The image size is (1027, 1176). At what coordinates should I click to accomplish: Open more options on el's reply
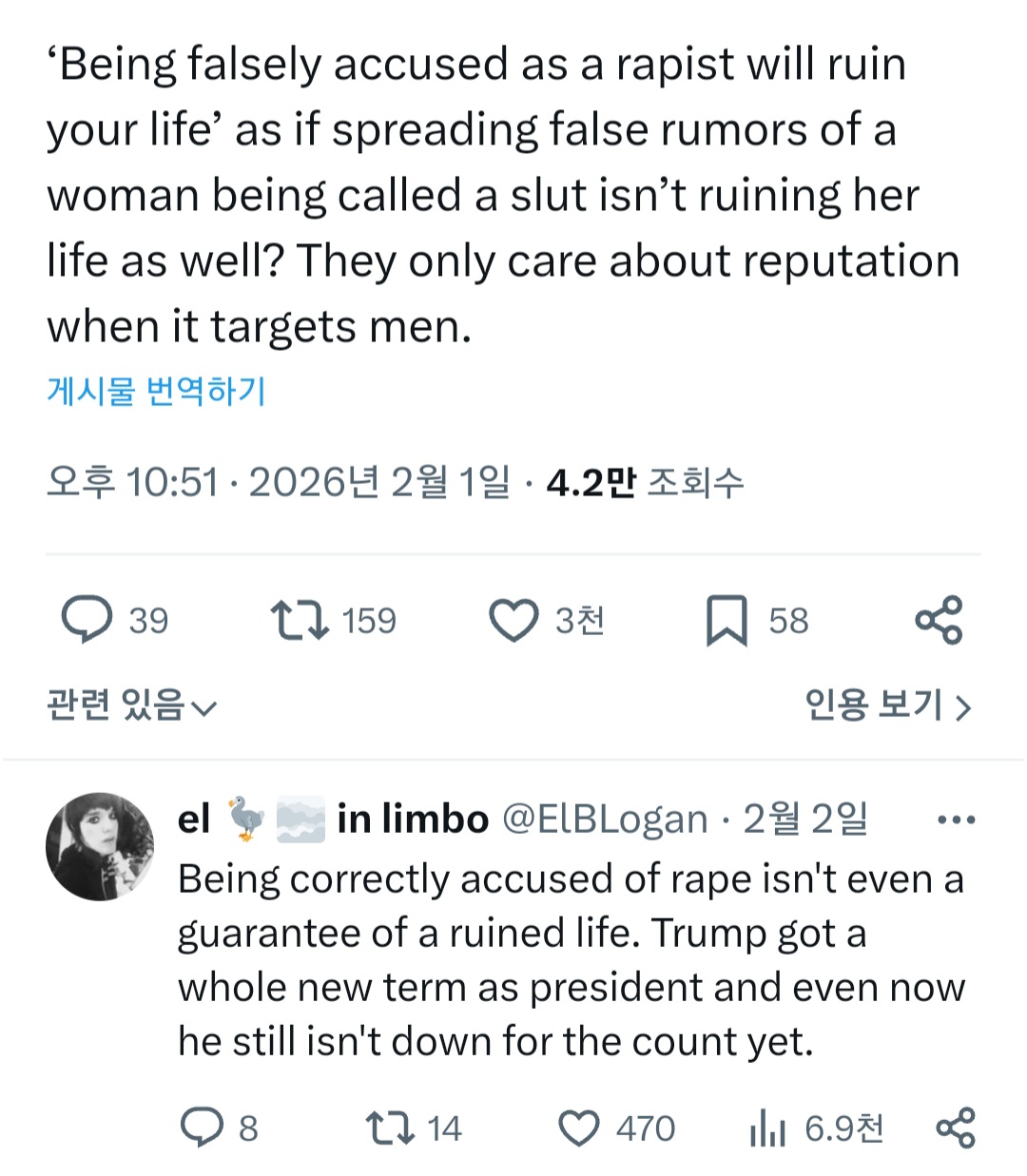click(956, 819)
